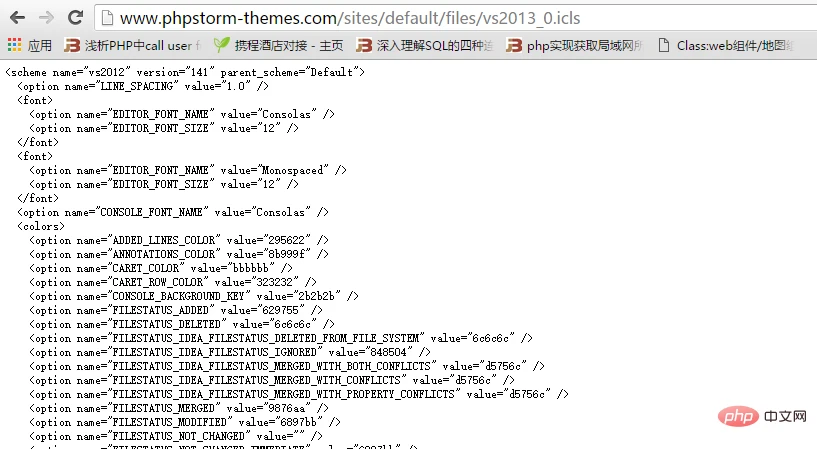Click the FILESTATUS_IDEA_FILESTATUS_DELETED_FROM_FILE_SYSTEM line
This screenshot has height=449, width=817.
(x=281, y=339)
